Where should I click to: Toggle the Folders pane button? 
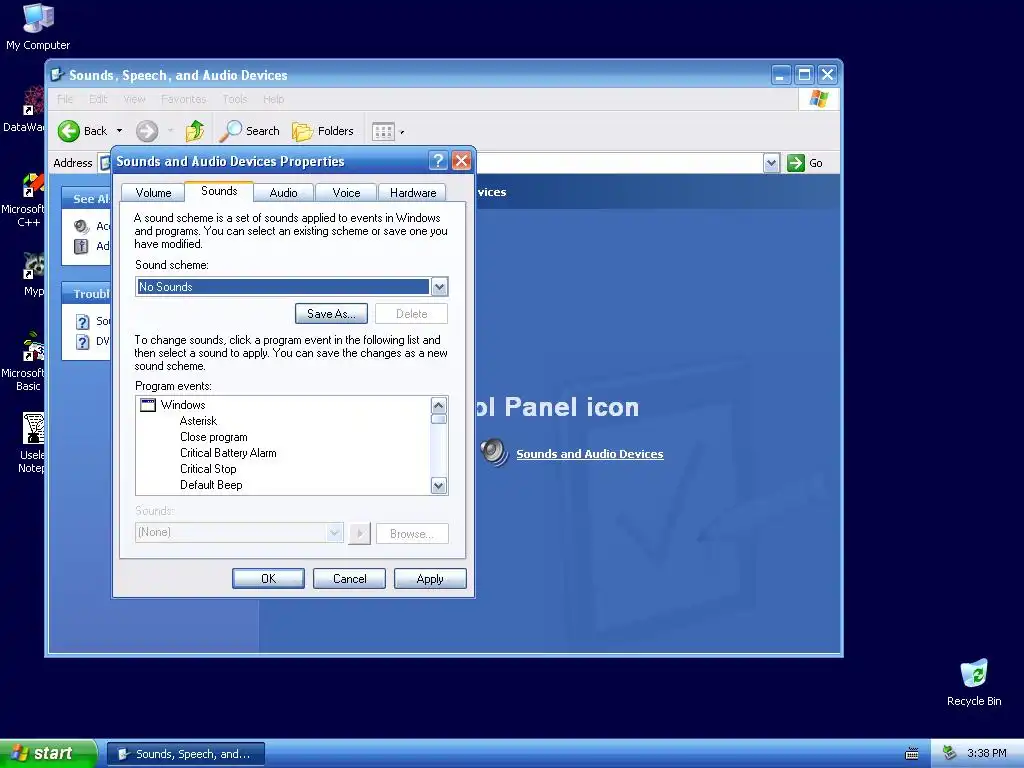pyautogui.click(x=323, y=131)
